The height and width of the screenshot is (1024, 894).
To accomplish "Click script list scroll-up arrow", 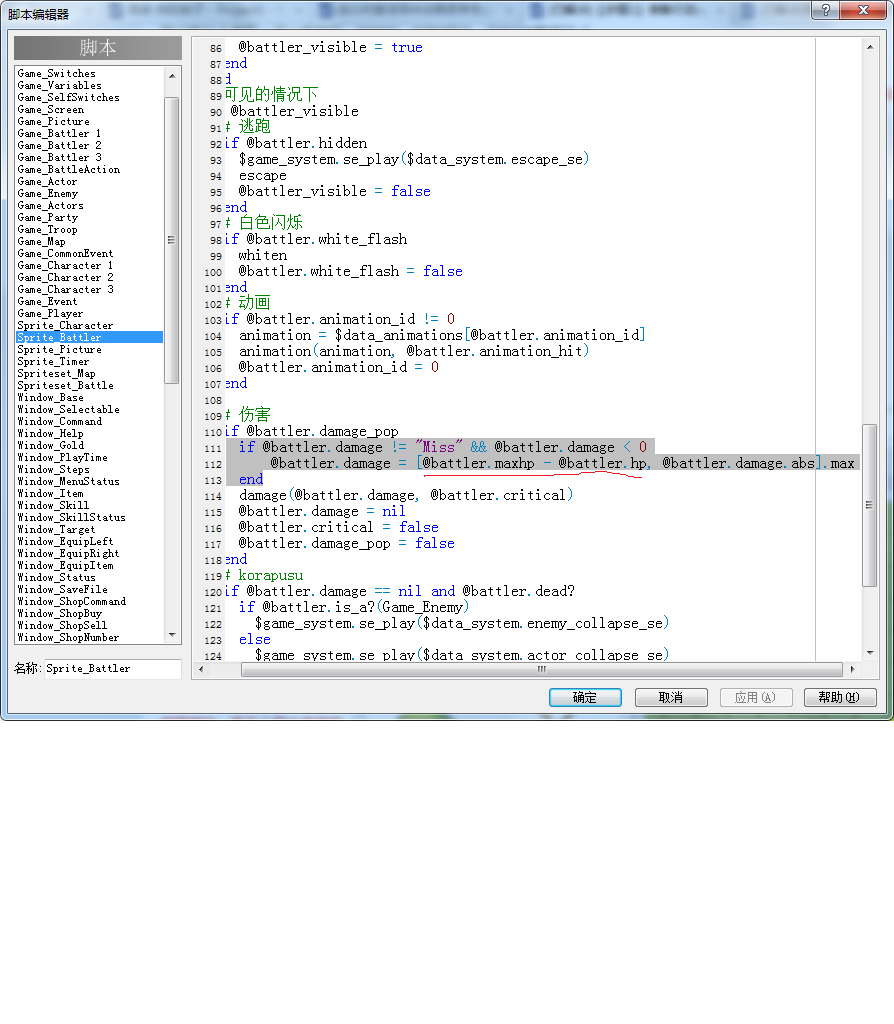I will tap(172, 76).
